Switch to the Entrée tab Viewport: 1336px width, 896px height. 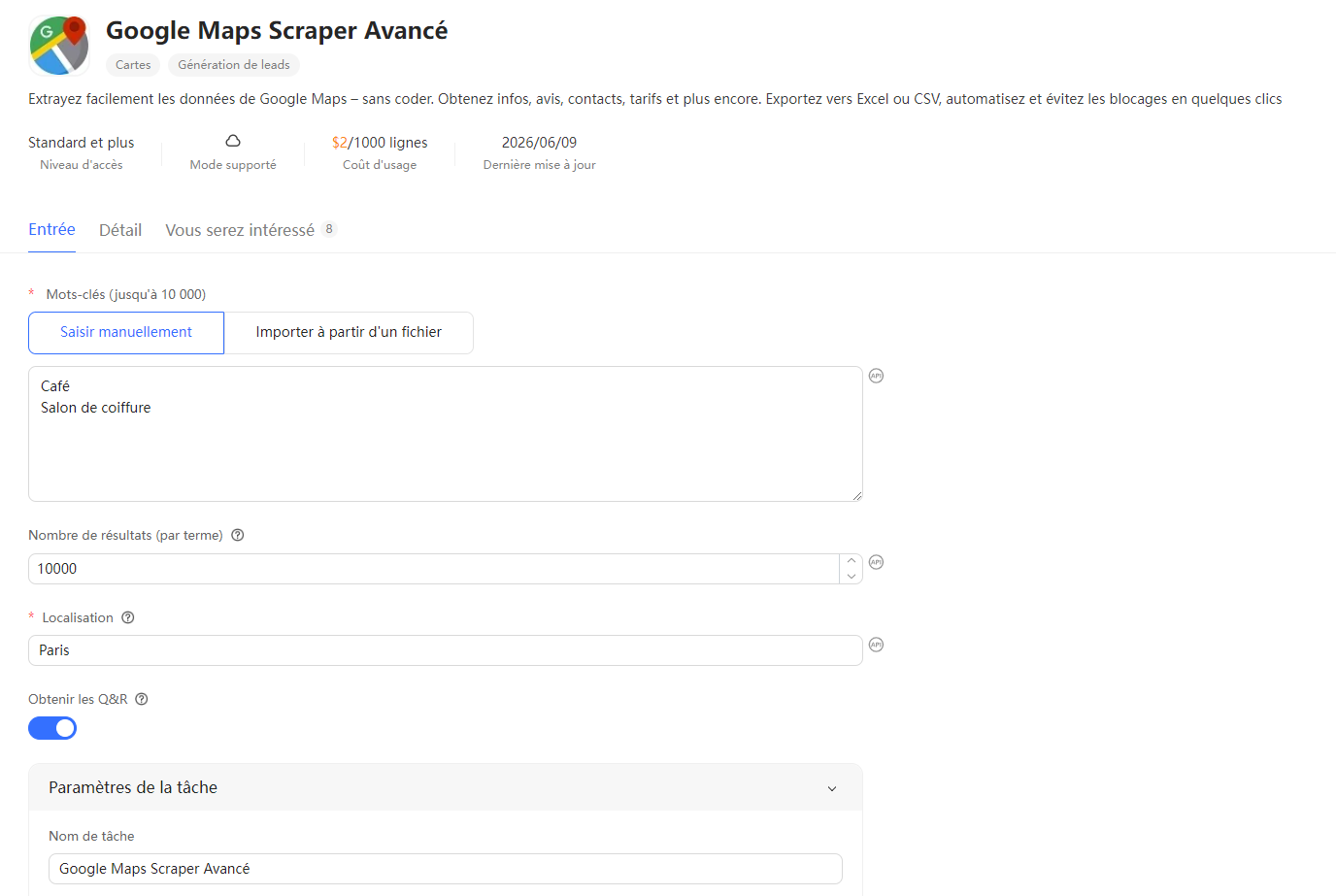coord(51,229)
